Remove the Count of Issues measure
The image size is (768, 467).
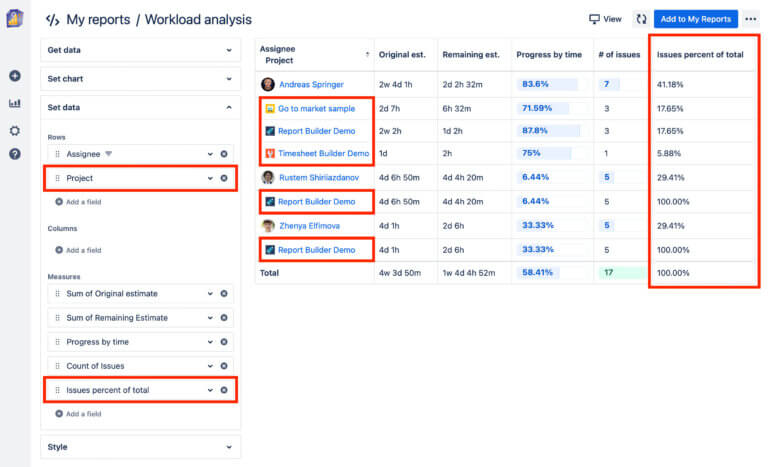[x=224, y=366]
